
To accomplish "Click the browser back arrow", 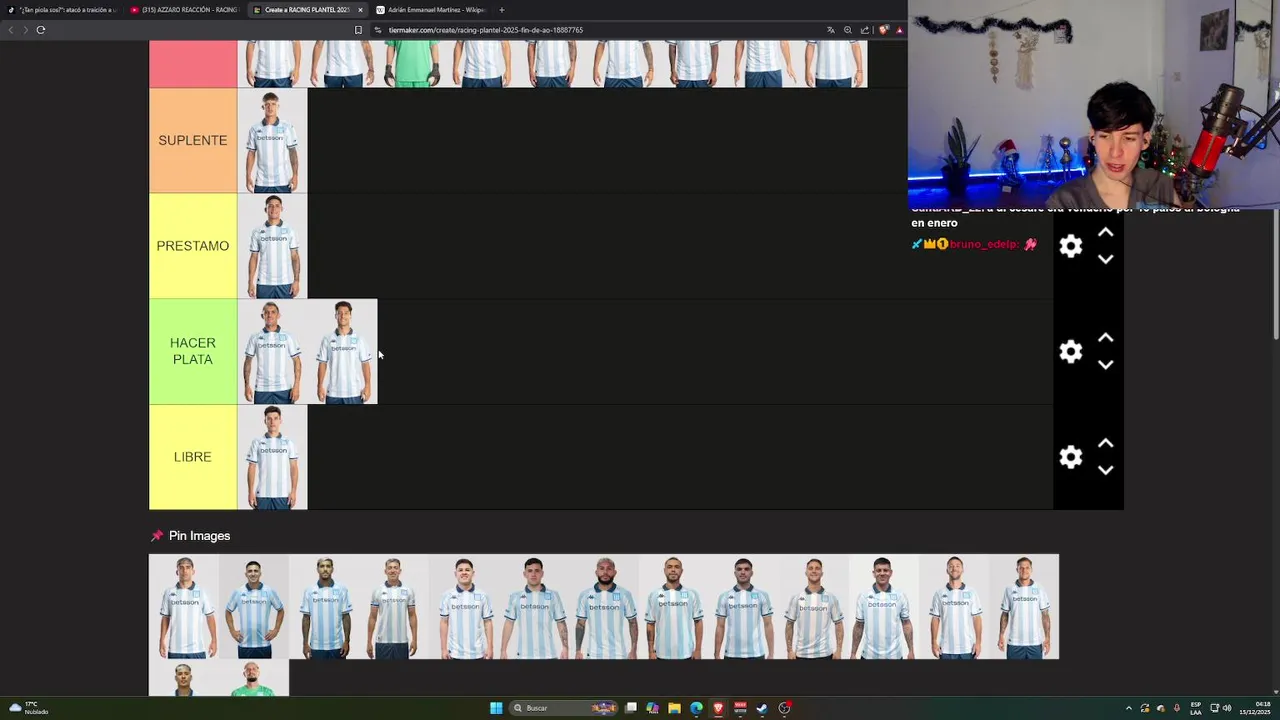I will [x=11, y=30].
